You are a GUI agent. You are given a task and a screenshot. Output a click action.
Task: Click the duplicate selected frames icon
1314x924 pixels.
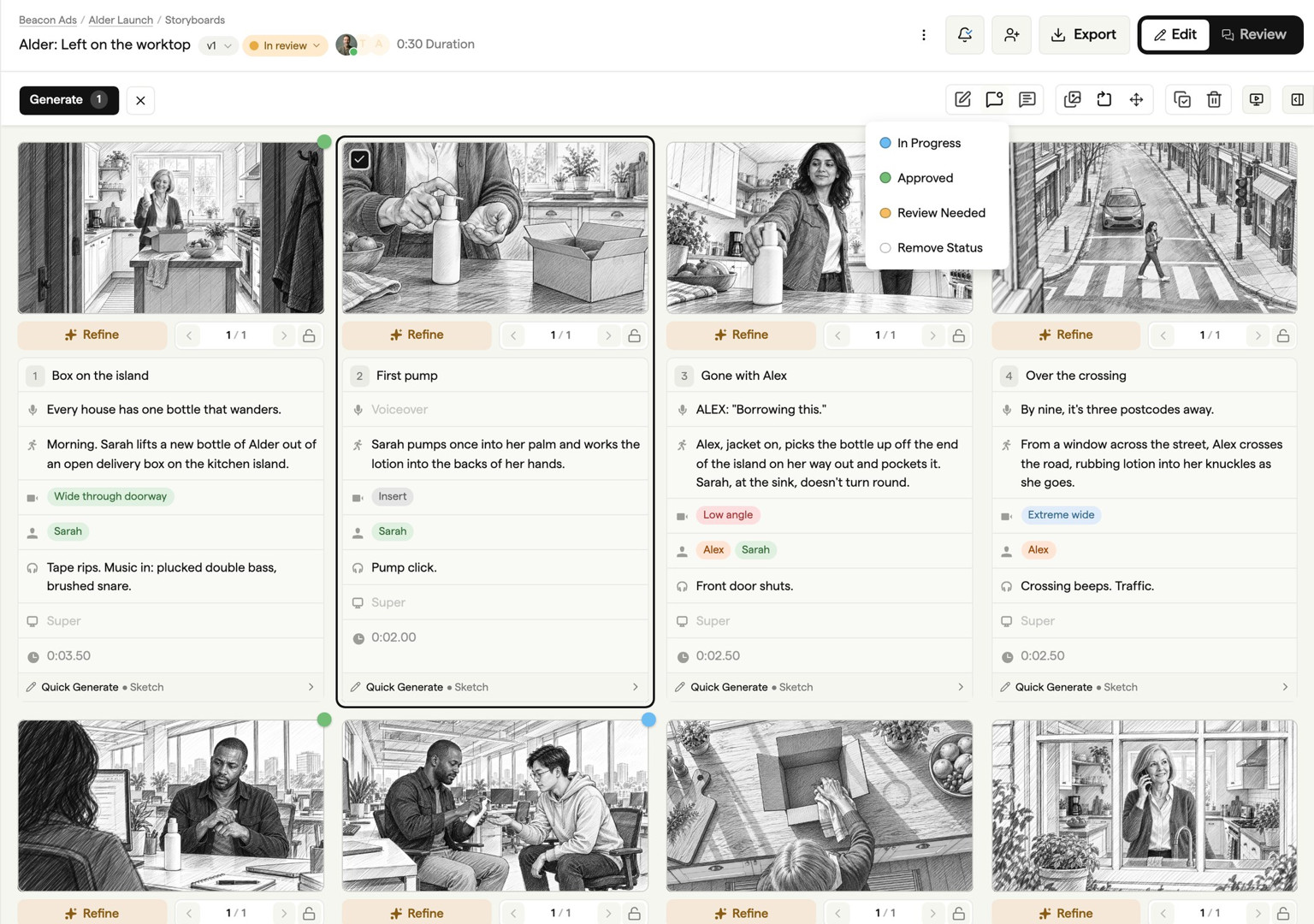point(1182,100)
